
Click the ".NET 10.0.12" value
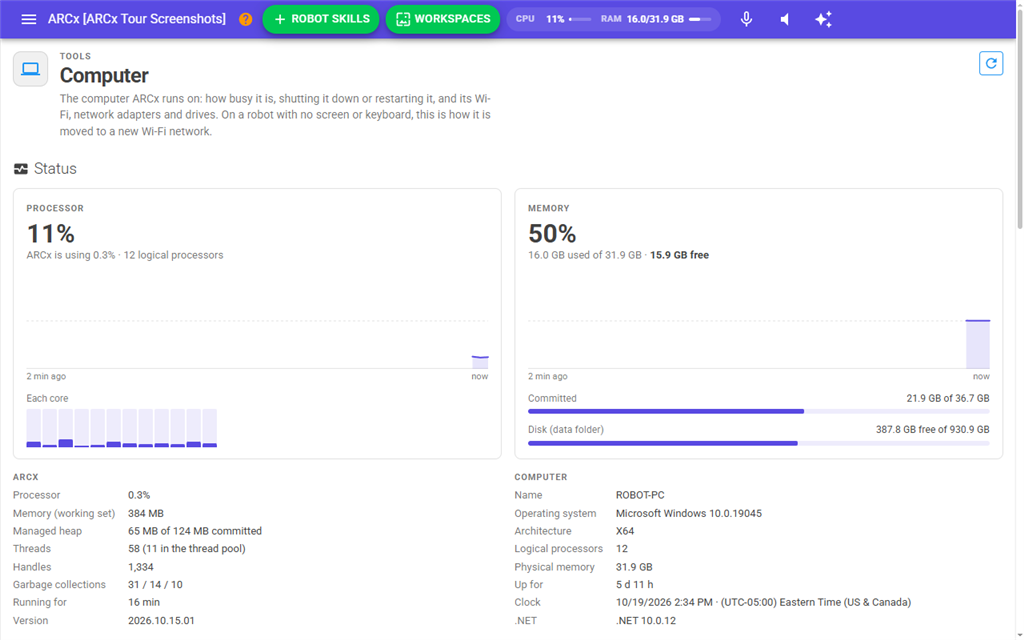646,620
